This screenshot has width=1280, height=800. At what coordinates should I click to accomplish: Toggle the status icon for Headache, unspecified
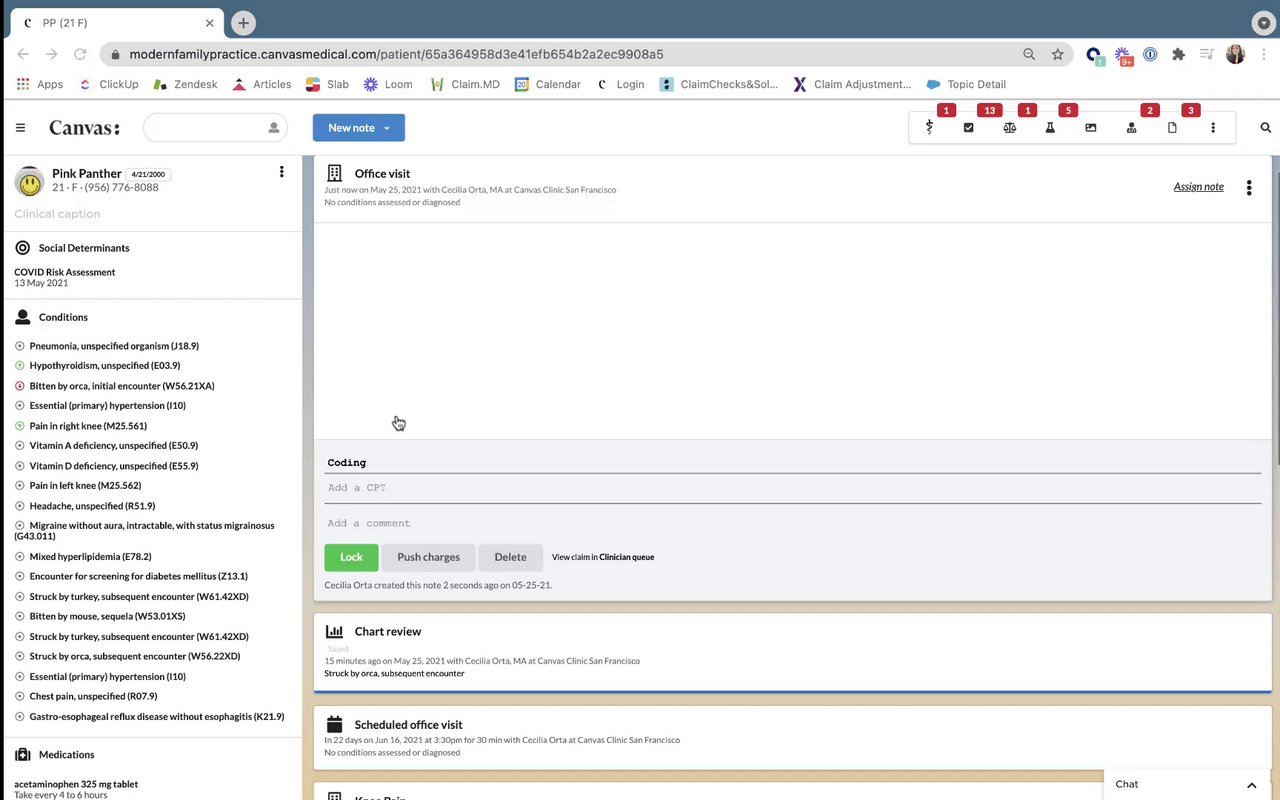tap(20, 506)
